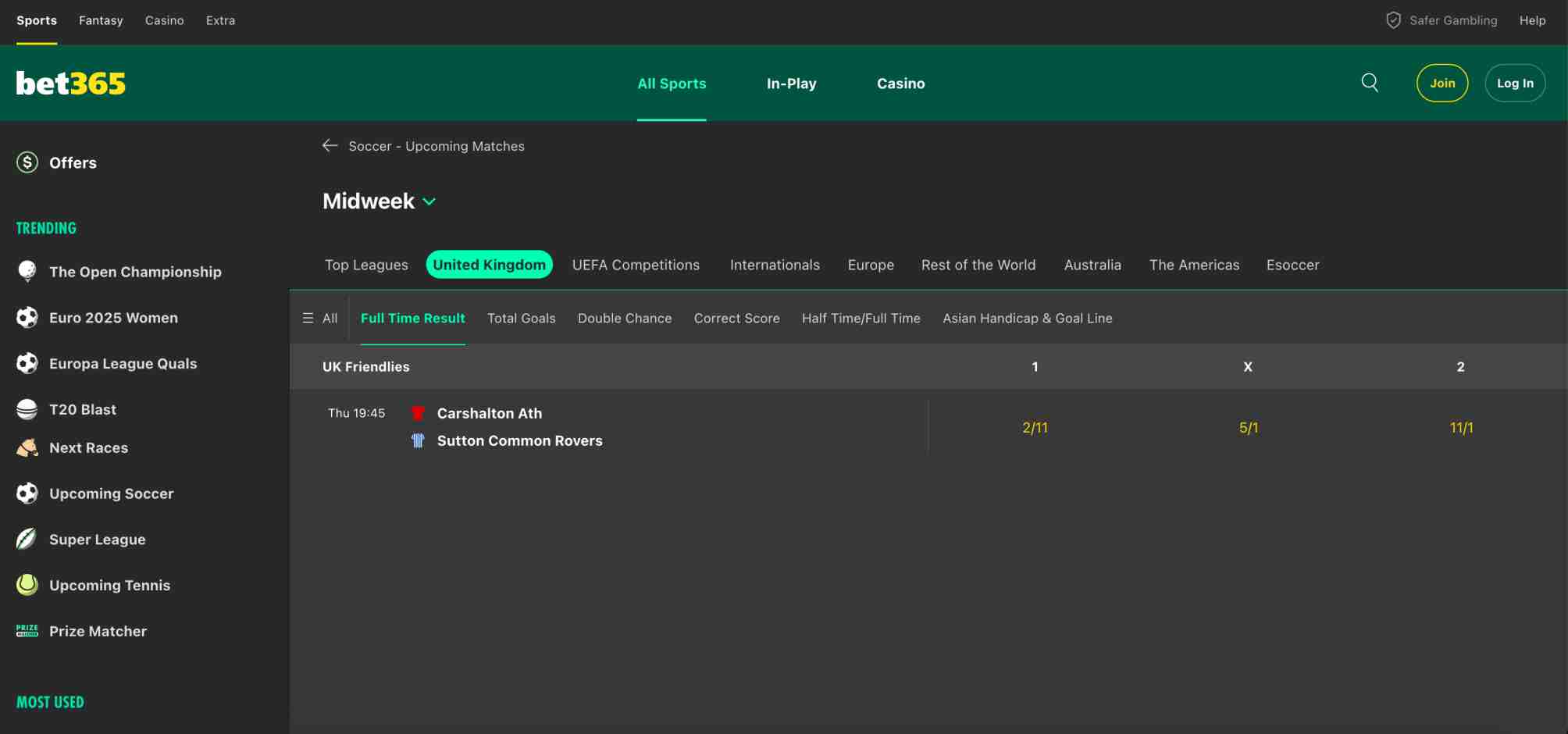
Task: Open the Offers sidebar link
Action: tap(73, 162)
